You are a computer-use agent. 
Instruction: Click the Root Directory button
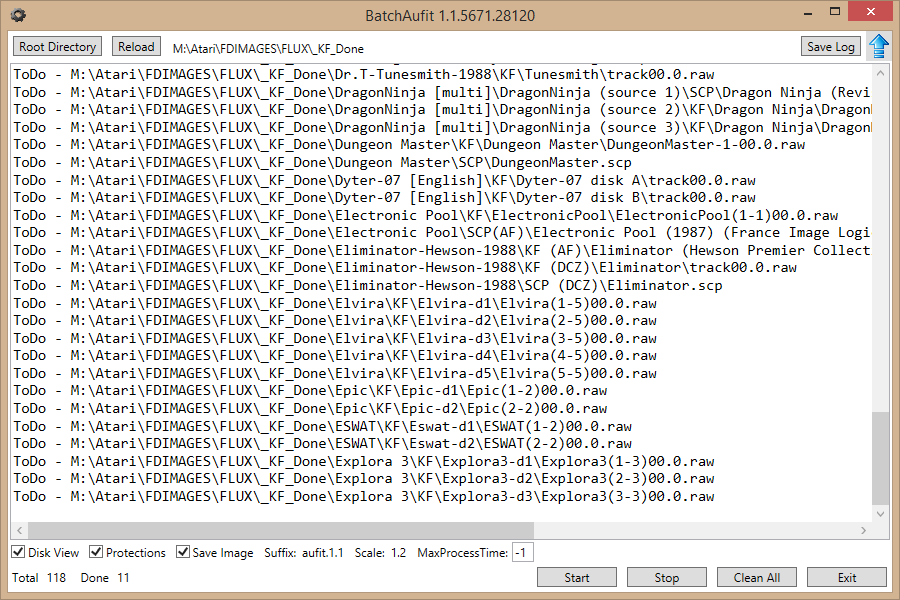[x=57, y=47]
